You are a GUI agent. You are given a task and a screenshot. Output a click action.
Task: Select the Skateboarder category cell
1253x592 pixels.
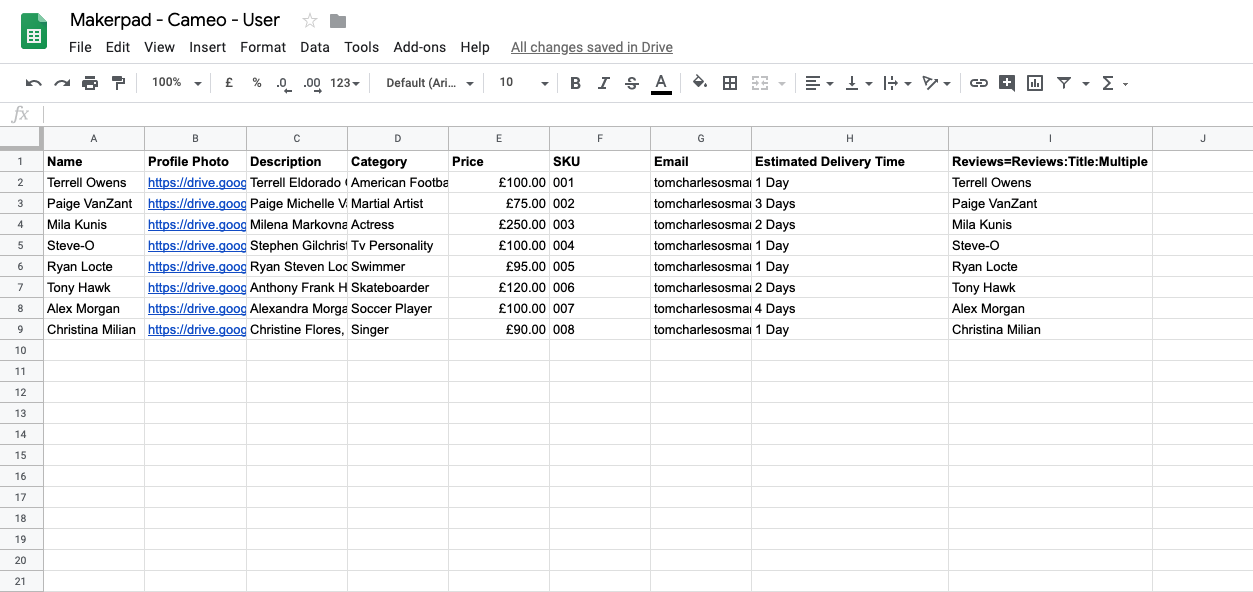398,287
